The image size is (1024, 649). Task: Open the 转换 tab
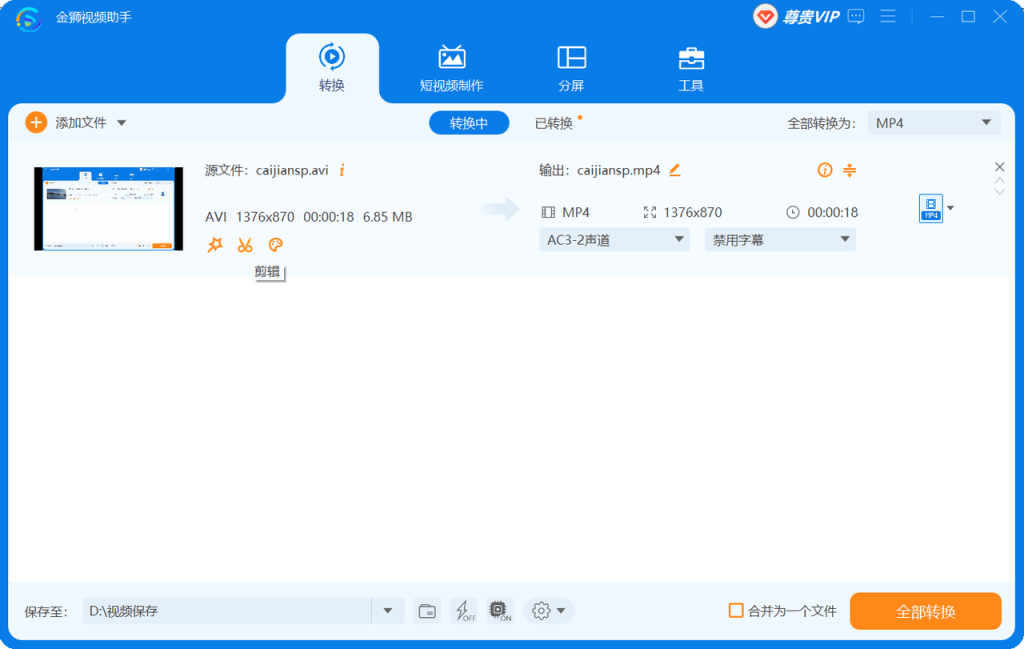pyautogui.click(x=332, y=68)
